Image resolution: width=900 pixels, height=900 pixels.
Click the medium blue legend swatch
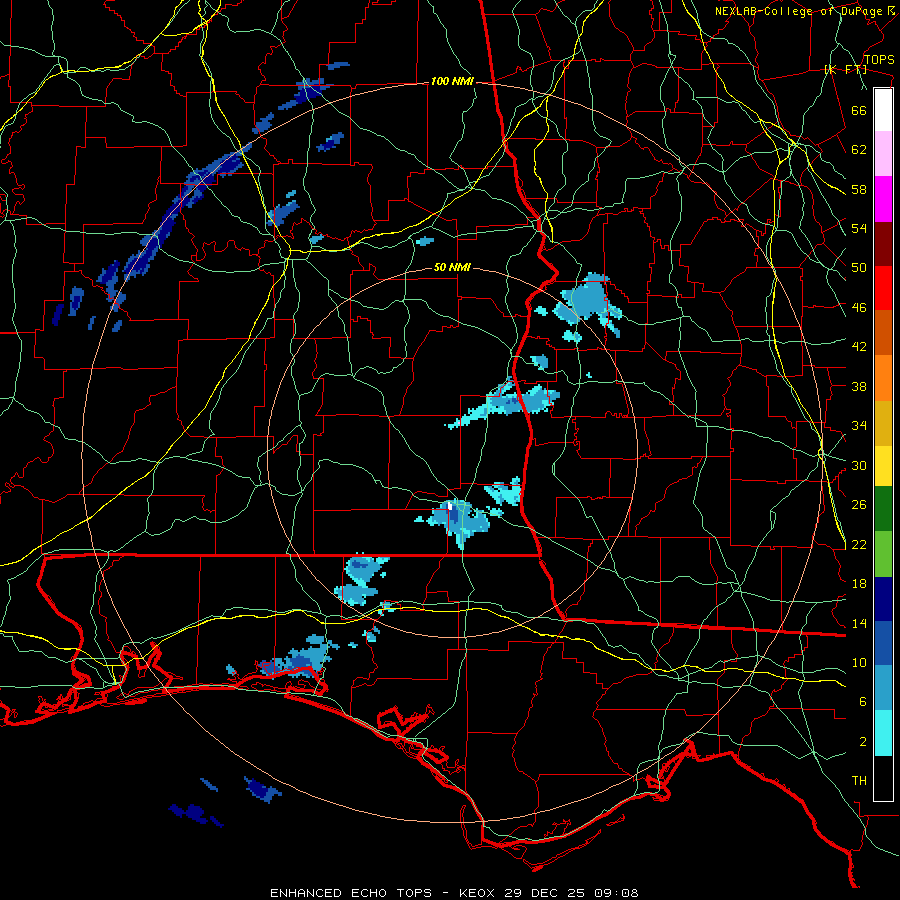(883, 643)
